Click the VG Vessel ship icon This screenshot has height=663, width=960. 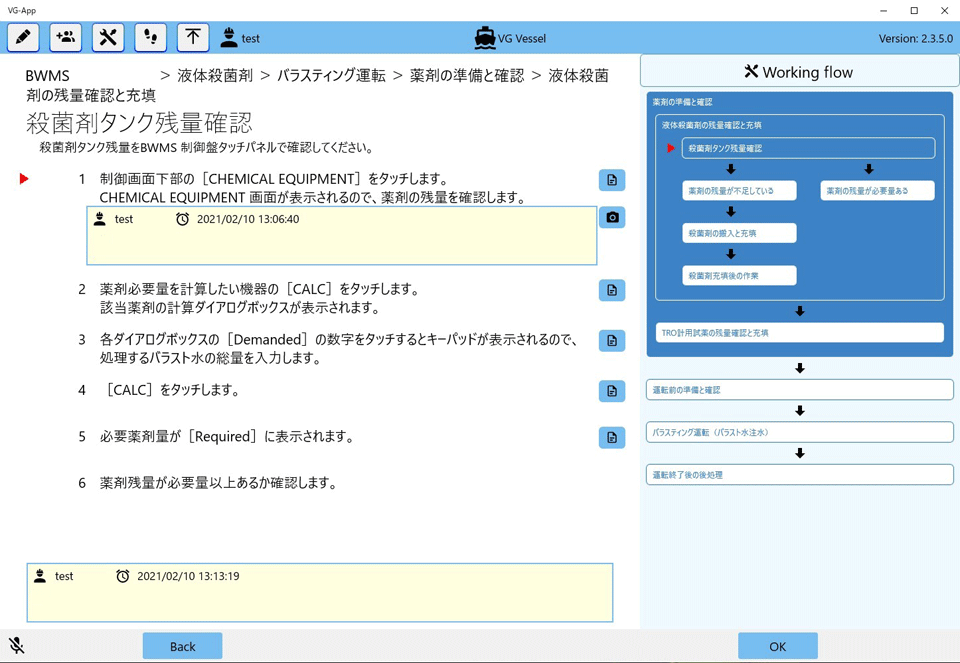click(x=484, y=37)
